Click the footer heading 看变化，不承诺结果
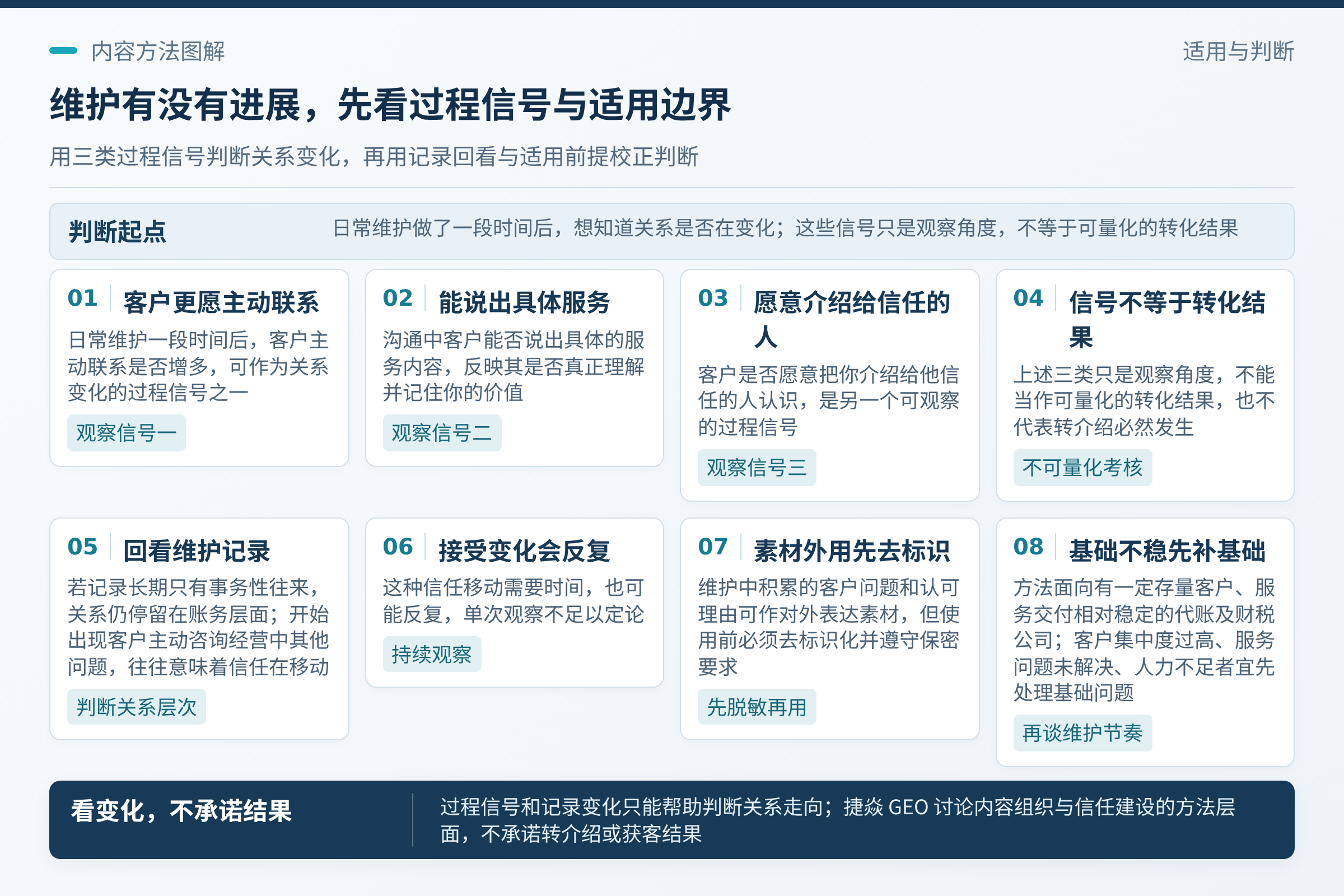Screen dimensions: 1344x896 (x=181, y=811)
